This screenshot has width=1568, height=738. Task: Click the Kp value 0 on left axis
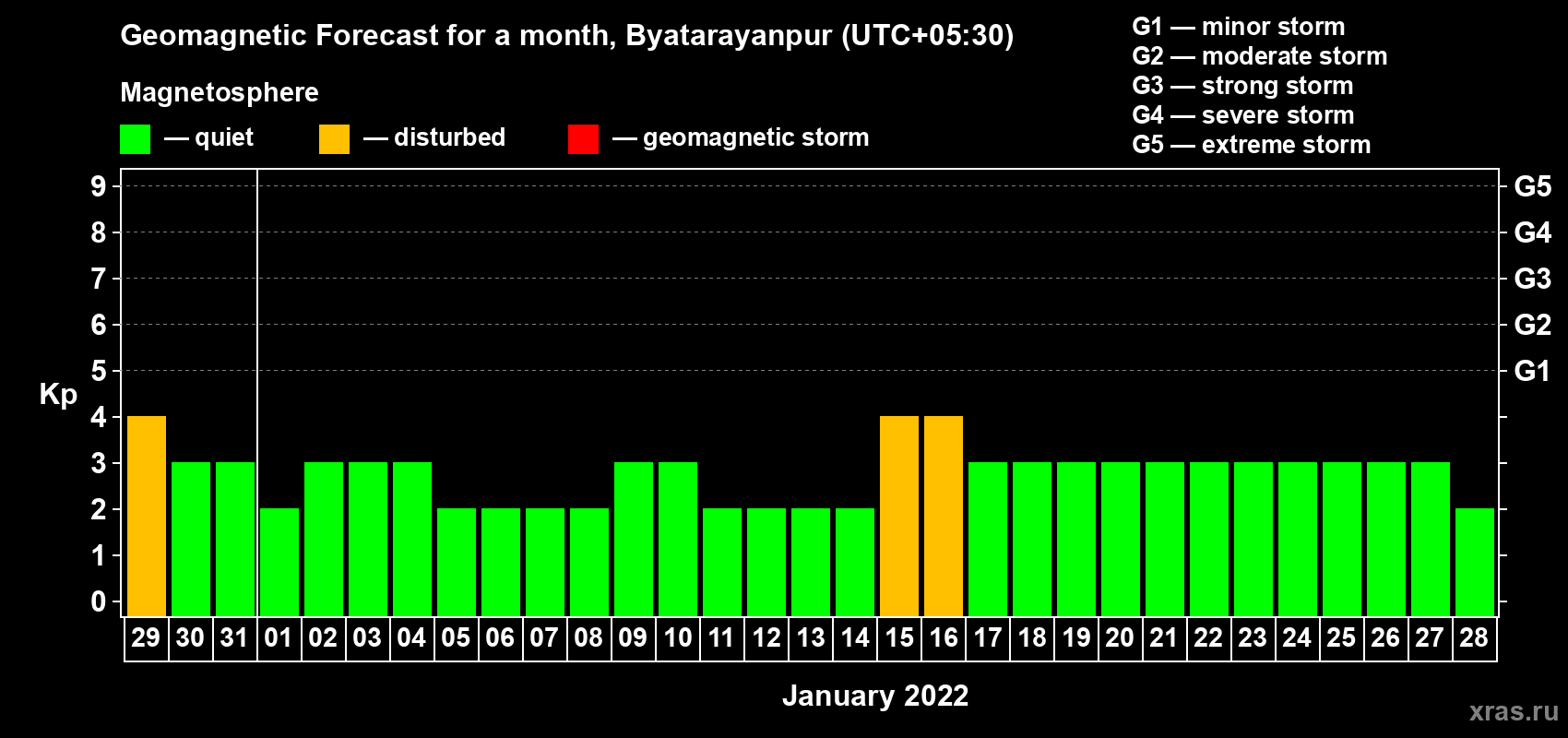point(99,601)
